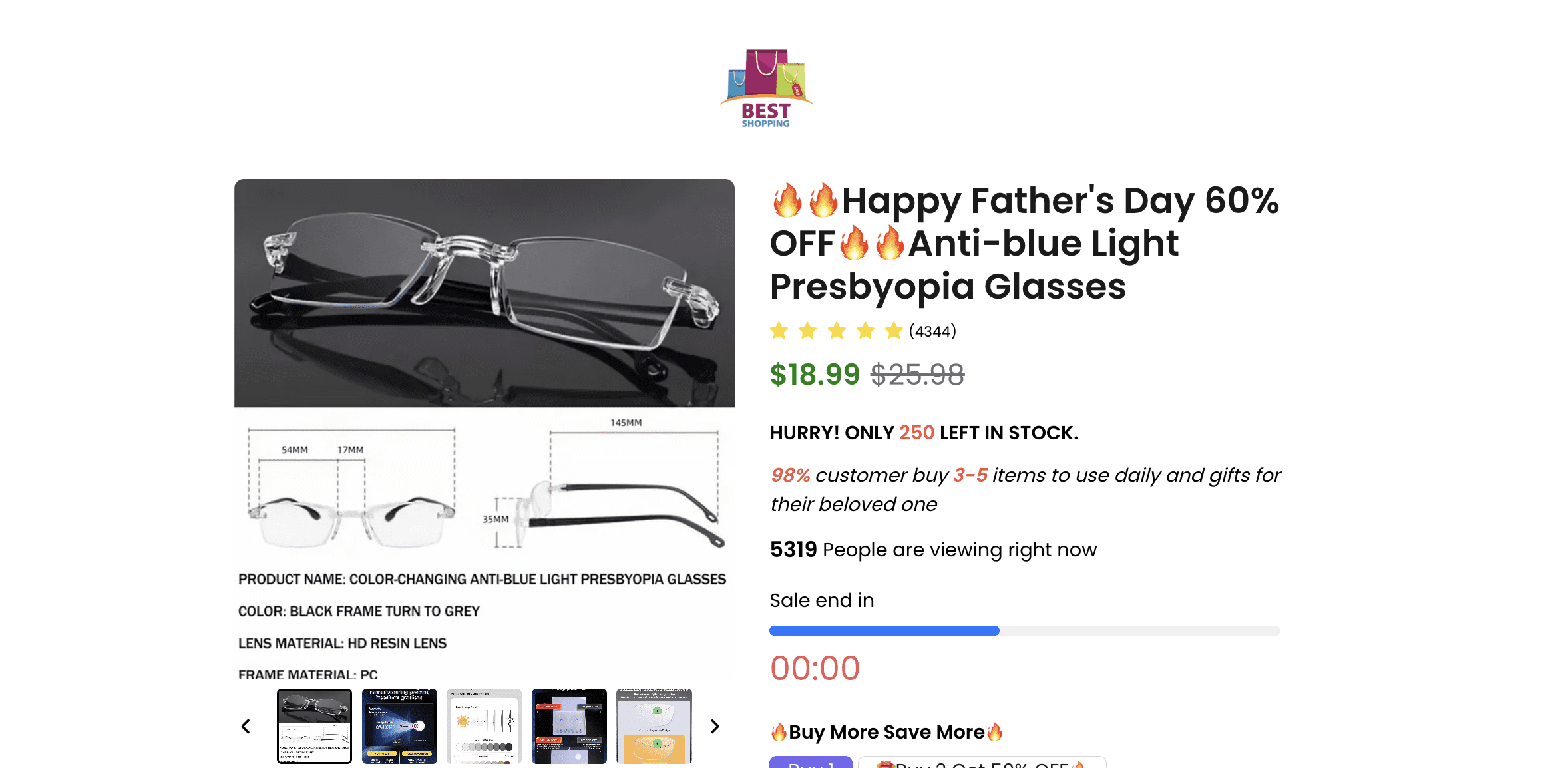Click the glasses dimensions diagram

pos(484,489)
